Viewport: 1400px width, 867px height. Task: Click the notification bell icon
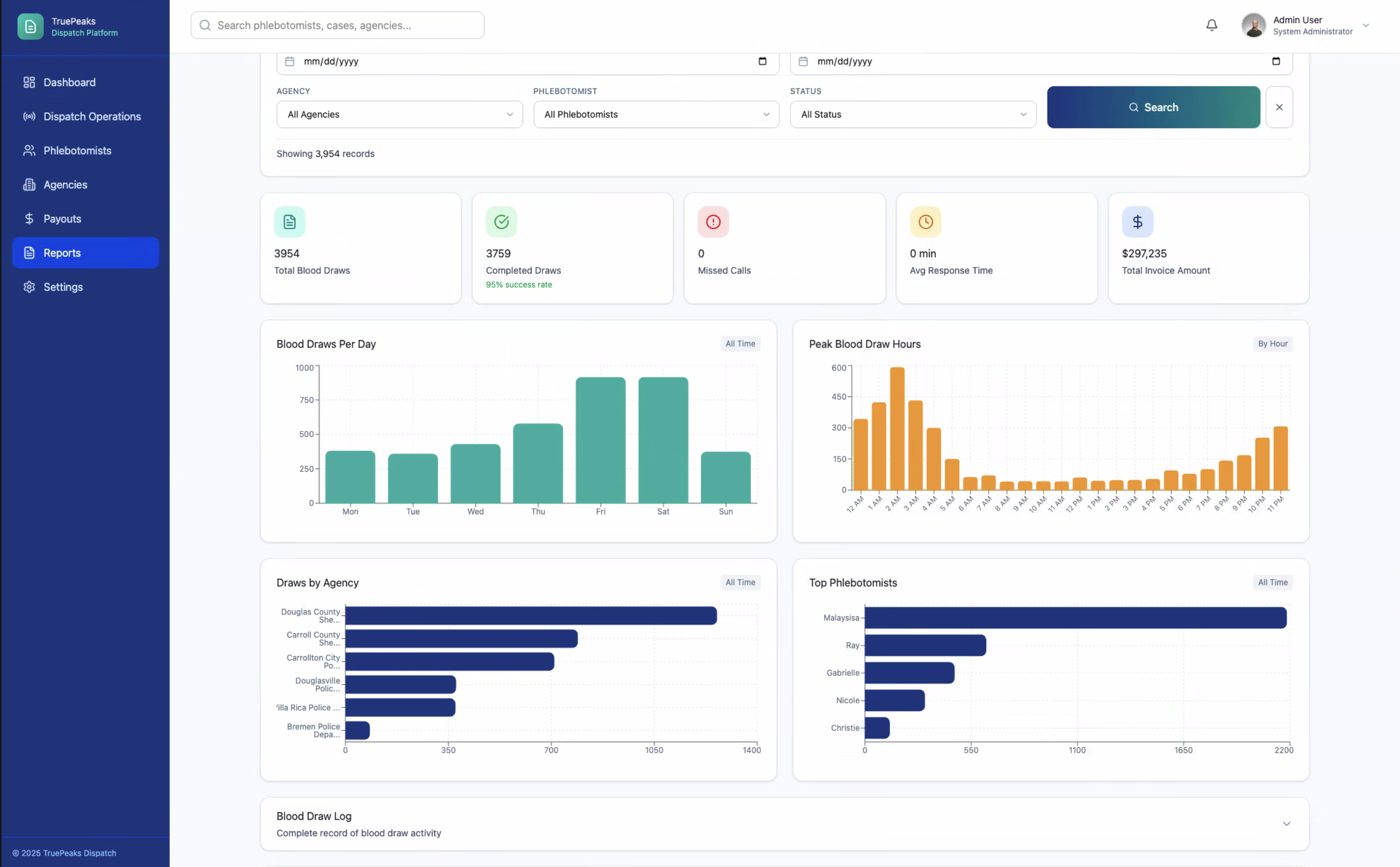[x=1211, y=25]
